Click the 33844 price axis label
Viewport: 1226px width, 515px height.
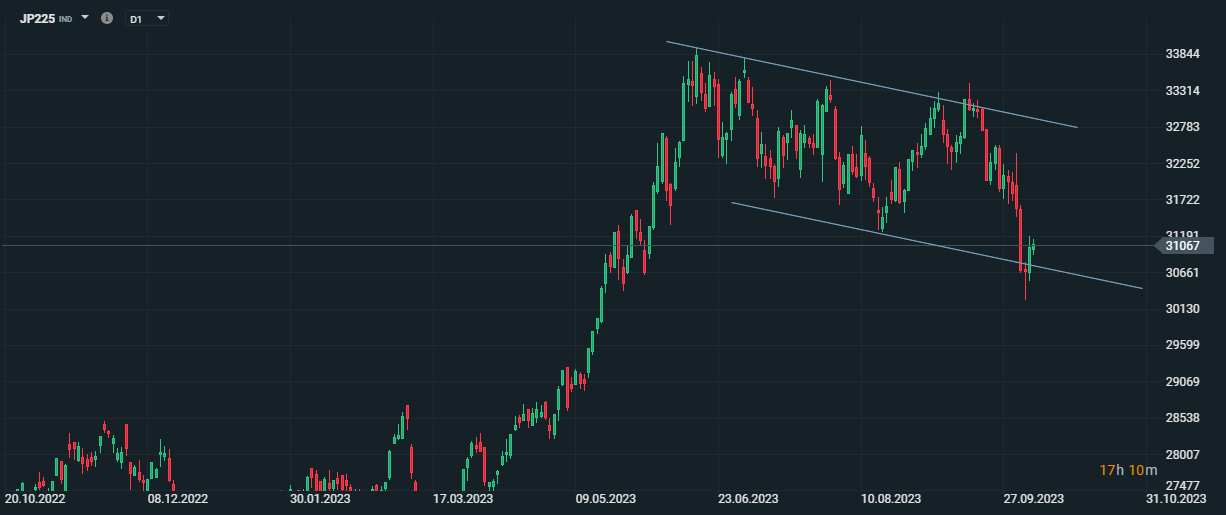pyautogui.click(x=1182, y=54)
